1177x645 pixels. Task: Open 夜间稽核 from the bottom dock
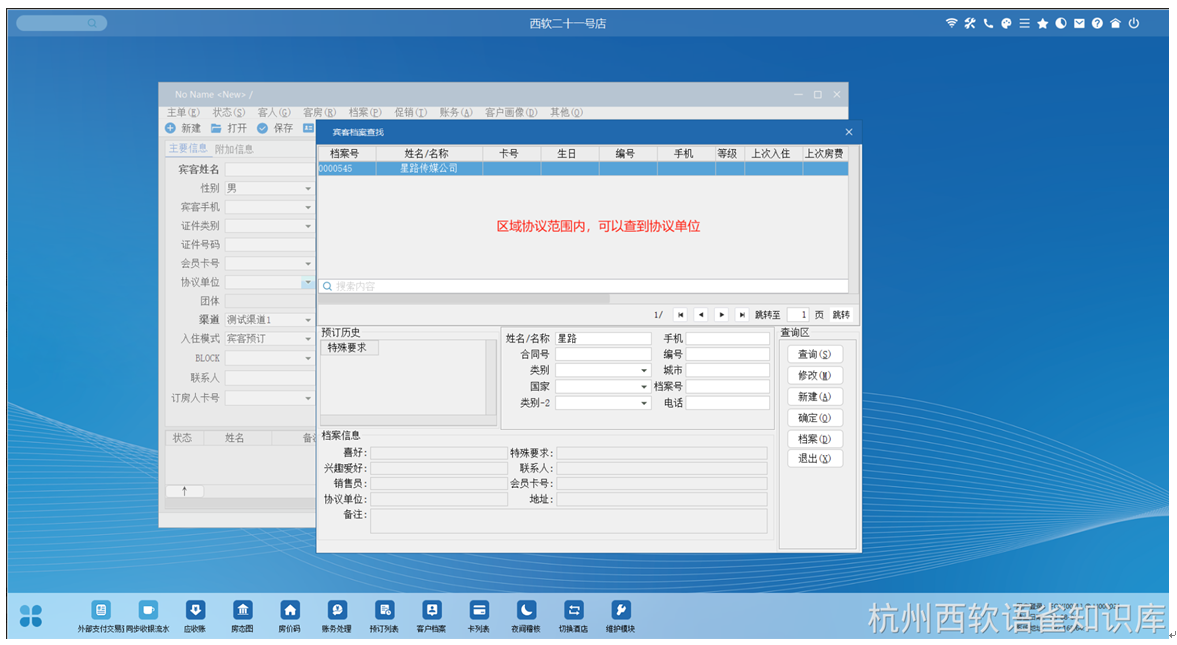pos(526,616)
